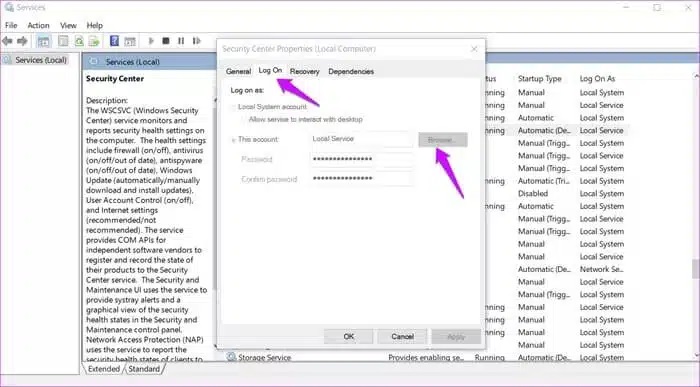Sort by the Startup Type column header
Viewport: 700px width, 387px height.
540,79
